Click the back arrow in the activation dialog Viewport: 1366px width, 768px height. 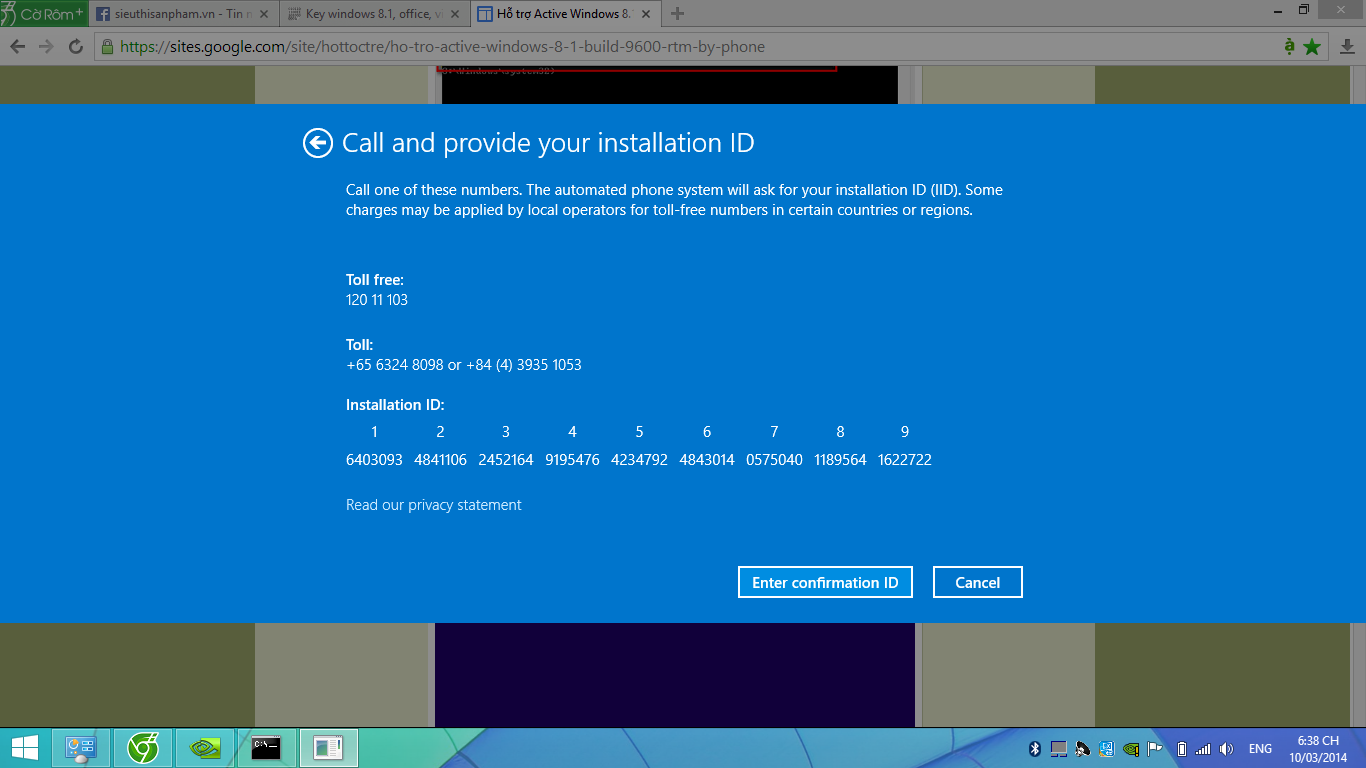point(317,144)
